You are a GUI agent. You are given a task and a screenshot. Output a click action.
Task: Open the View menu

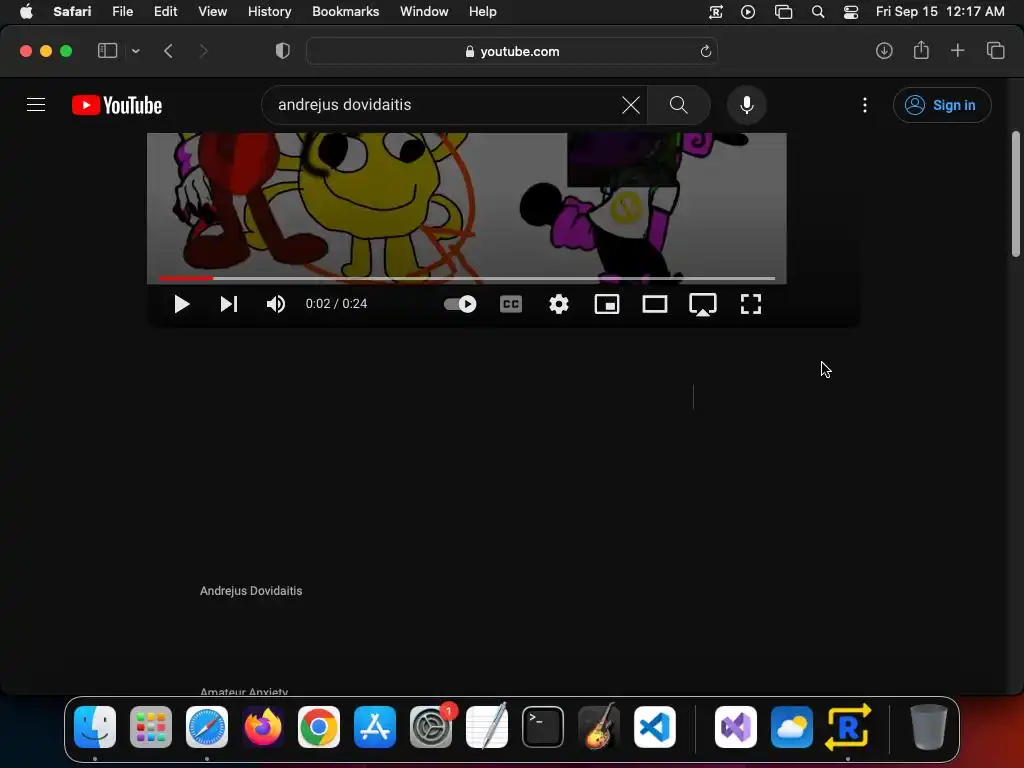point(212,11)
